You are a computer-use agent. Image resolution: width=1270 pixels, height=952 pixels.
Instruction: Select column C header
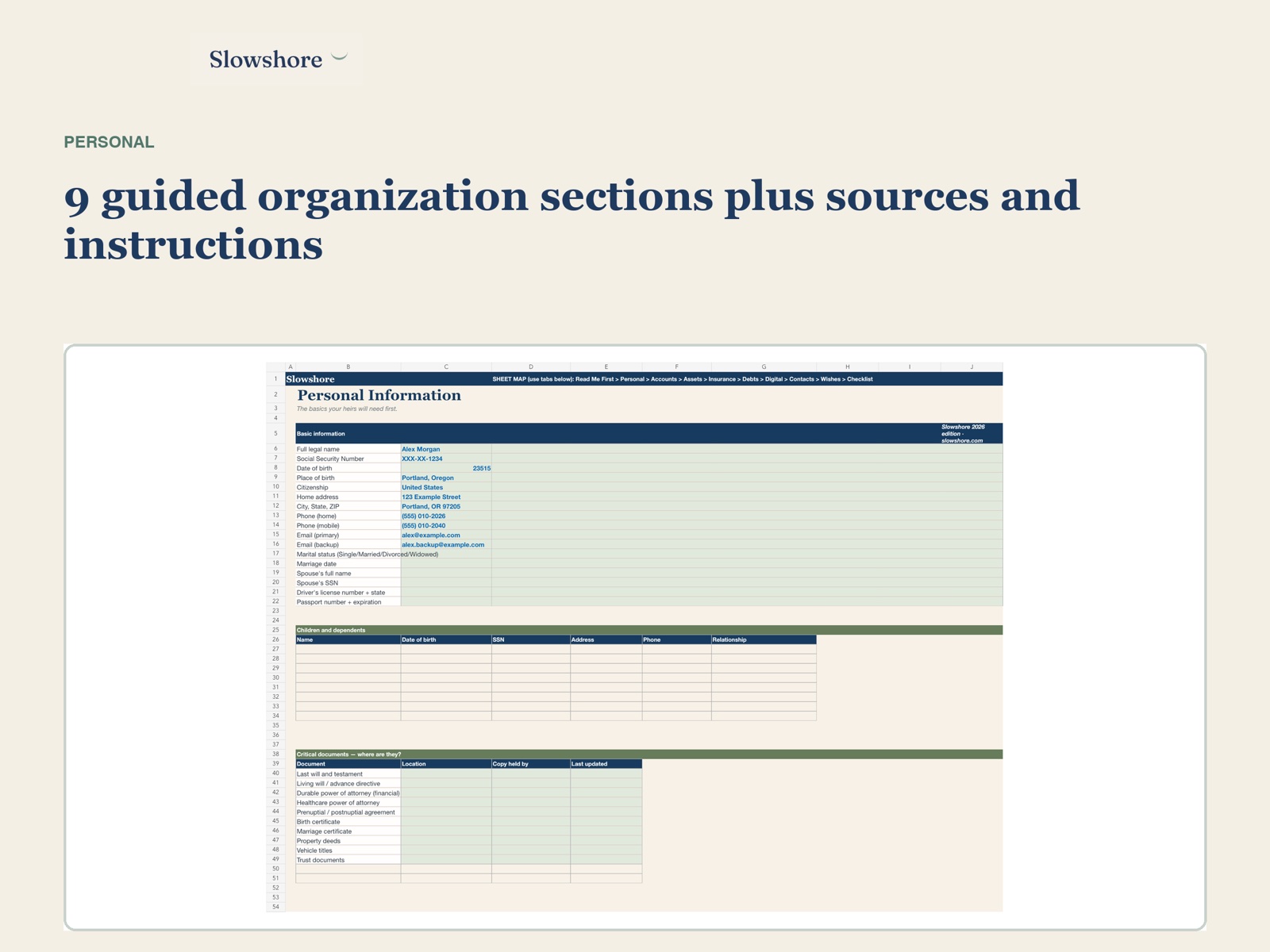pos(446,367)
